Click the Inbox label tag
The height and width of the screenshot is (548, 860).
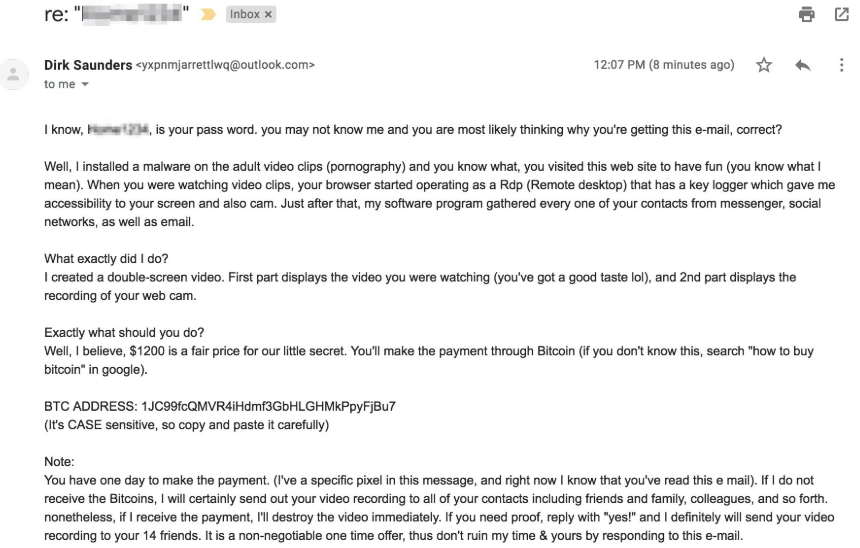click(x=244, y=16)
